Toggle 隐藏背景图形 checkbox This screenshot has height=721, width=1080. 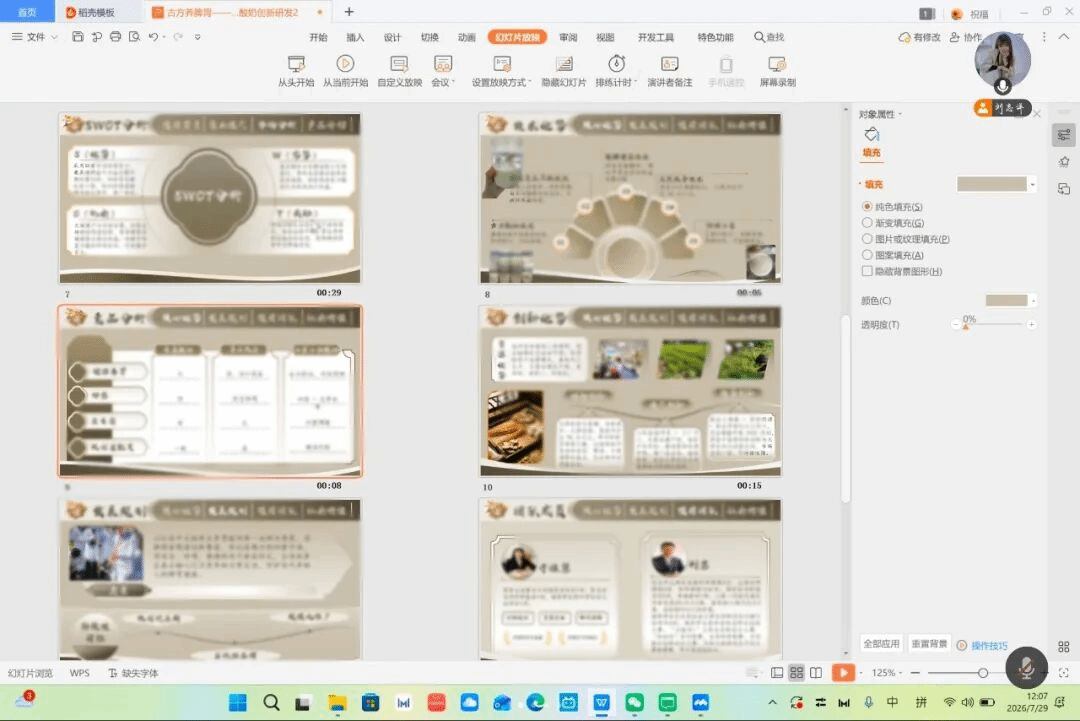click(867, 271)
